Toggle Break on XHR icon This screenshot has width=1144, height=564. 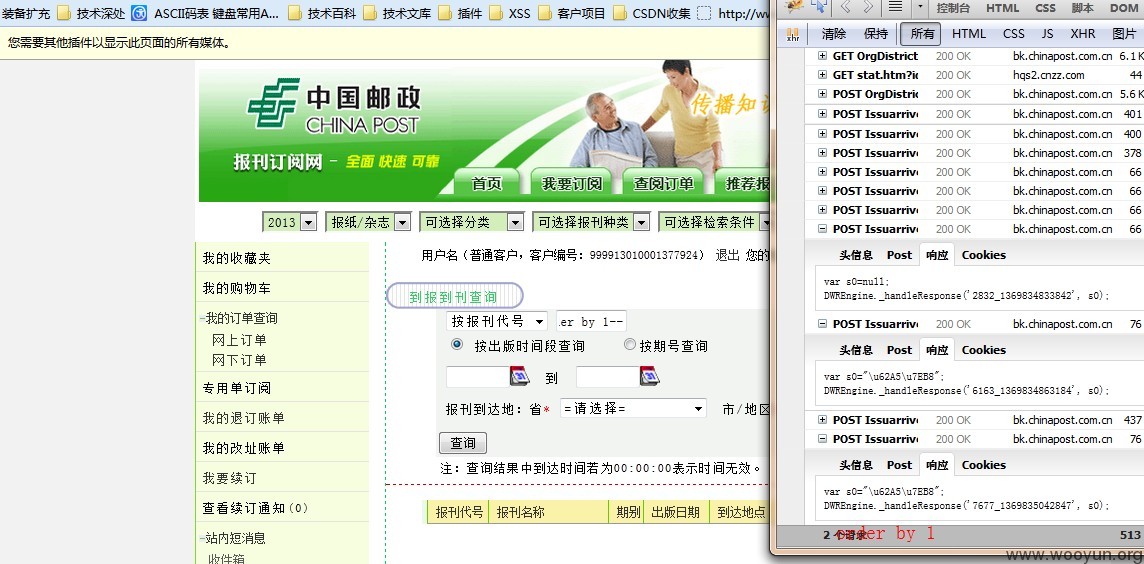tap(793, 34)
